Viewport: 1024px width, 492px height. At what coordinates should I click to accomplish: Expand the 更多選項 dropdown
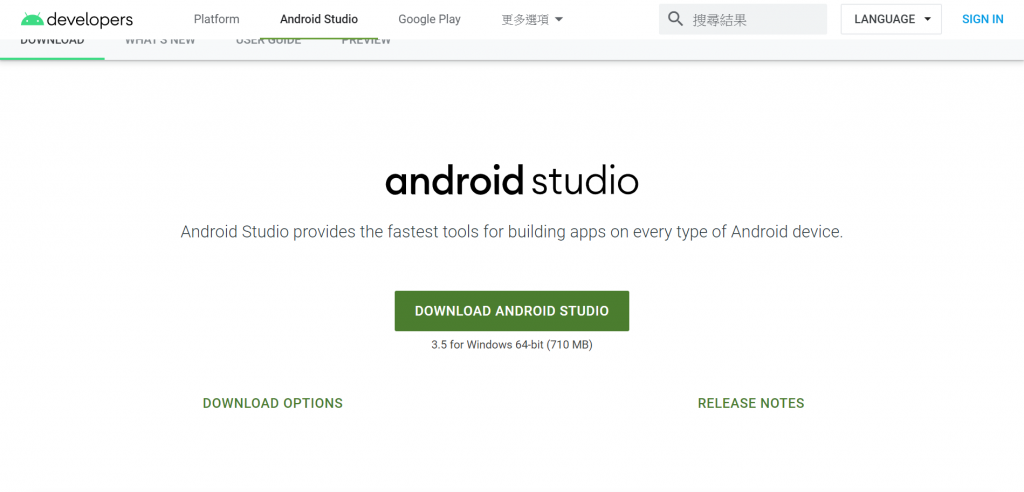click(x=532, y=19)
